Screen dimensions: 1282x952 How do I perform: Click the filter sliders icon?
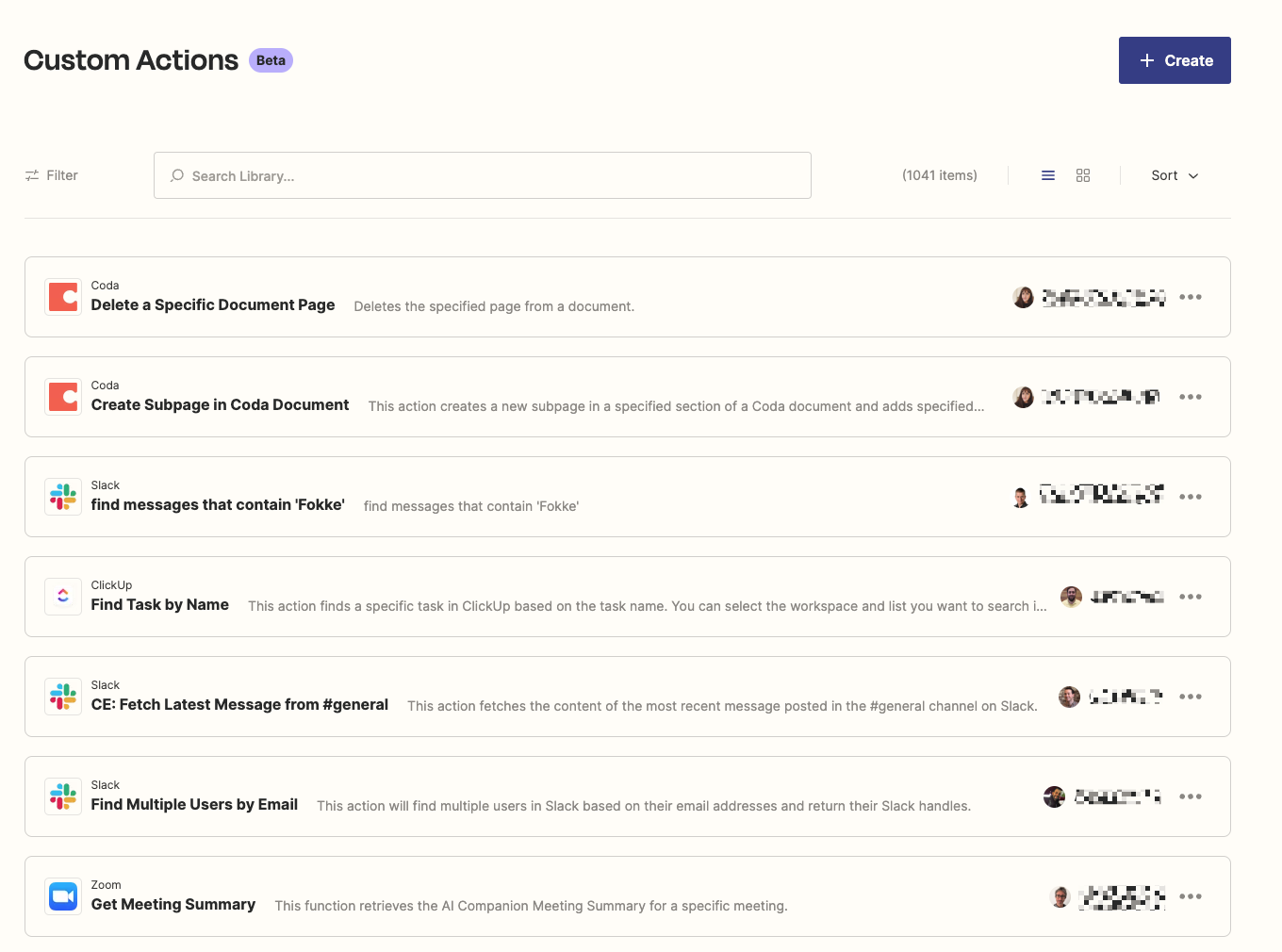[x=30, y=174]
